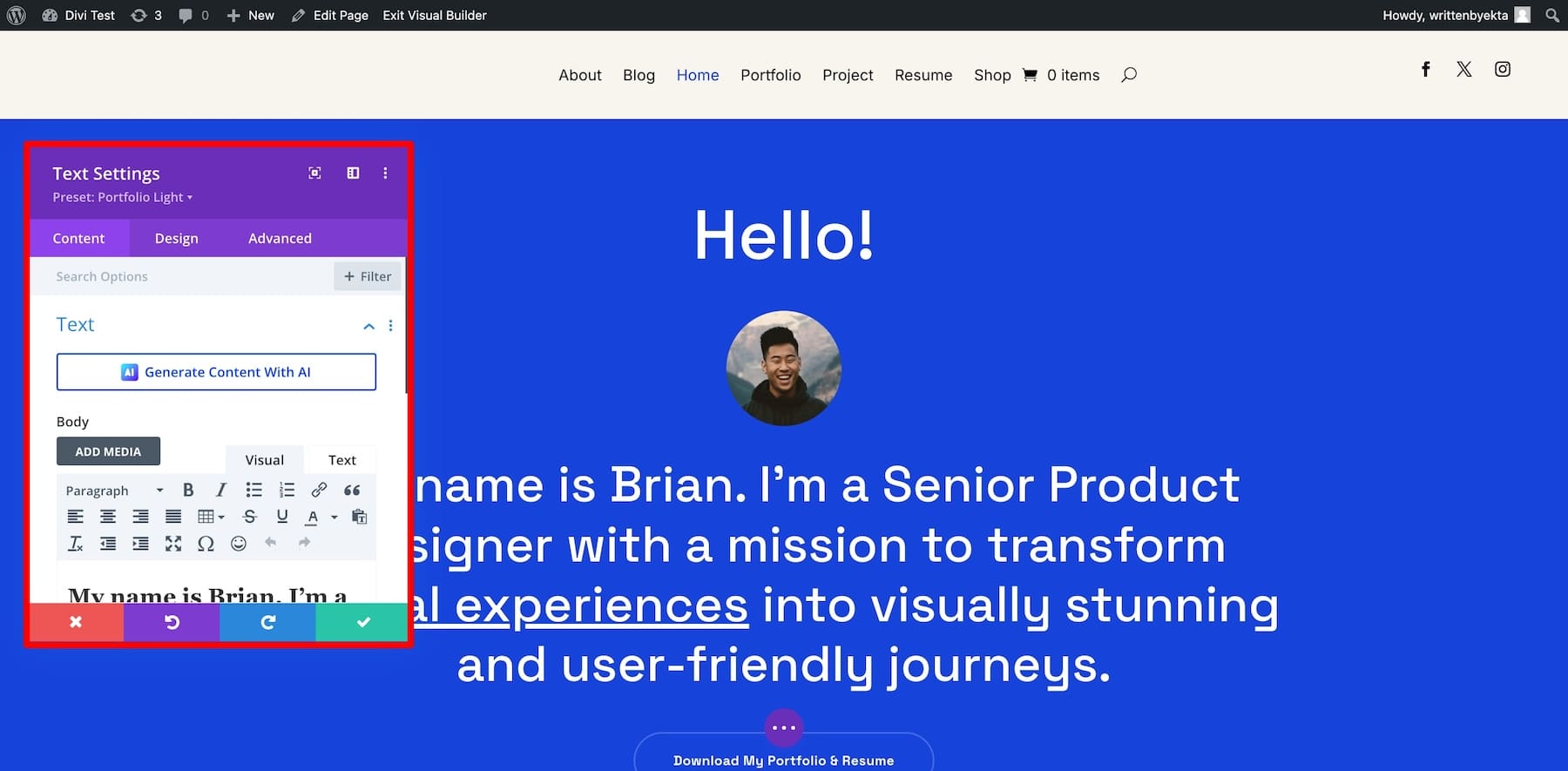
Task: Open the Preset: Portfolio Light dropdown
Action: click(x=122, y=198)
